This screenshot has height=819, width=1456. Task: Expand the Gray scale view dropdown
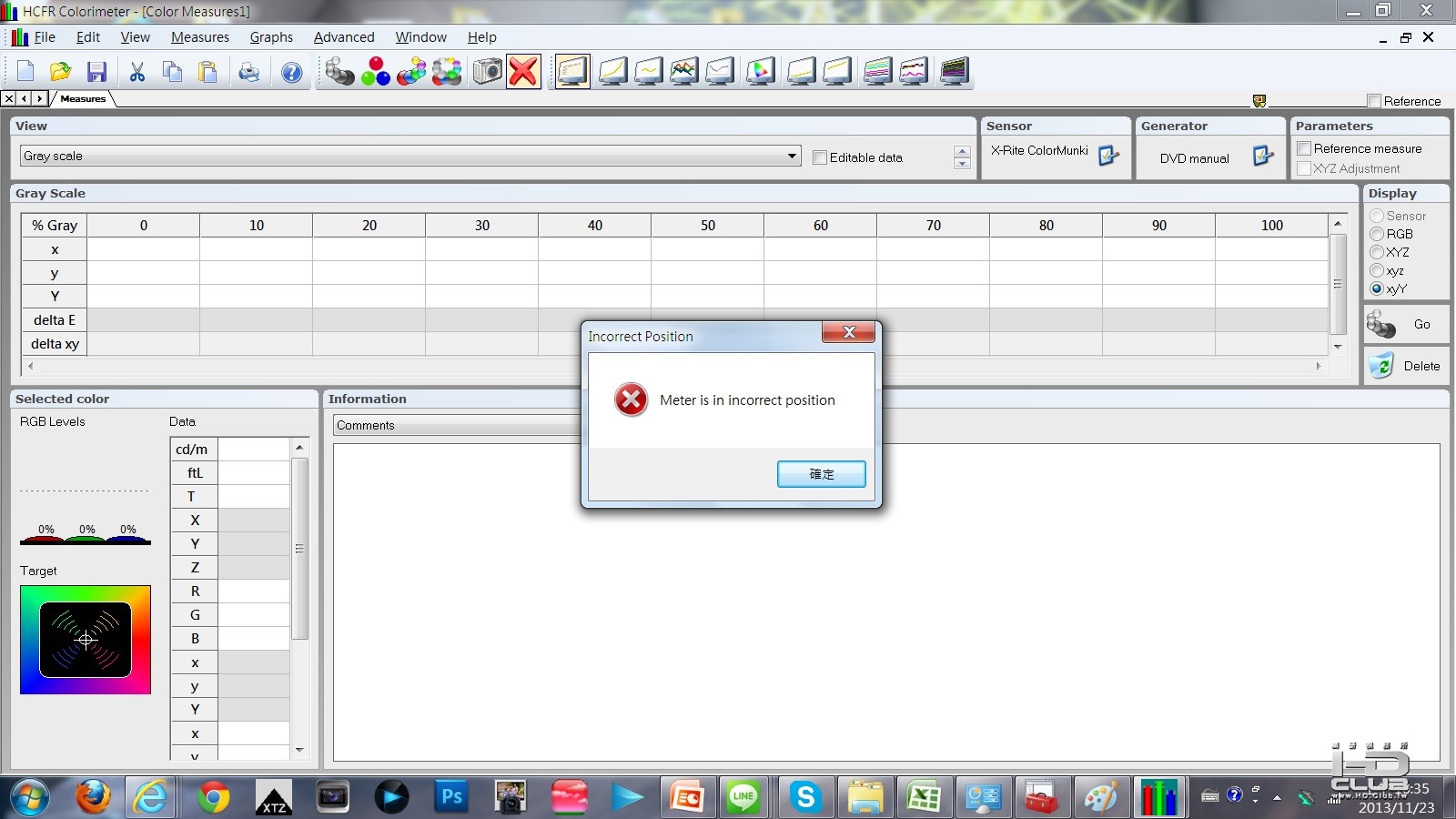(792, 156)
